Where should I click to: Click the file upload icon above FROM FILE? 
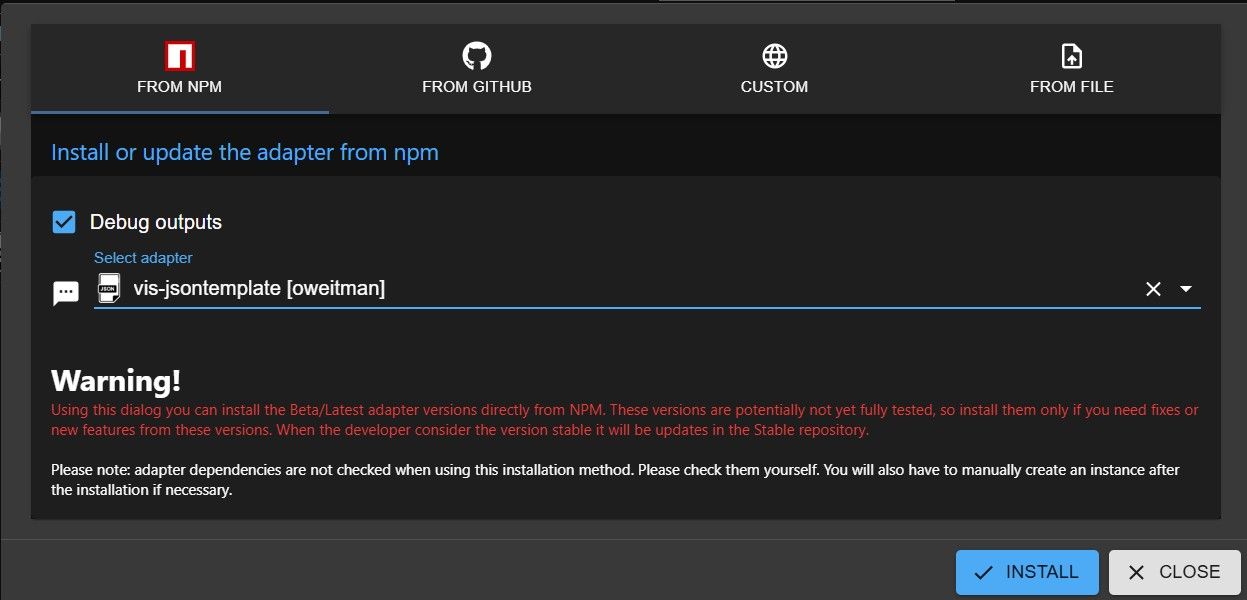[1071, 55]
